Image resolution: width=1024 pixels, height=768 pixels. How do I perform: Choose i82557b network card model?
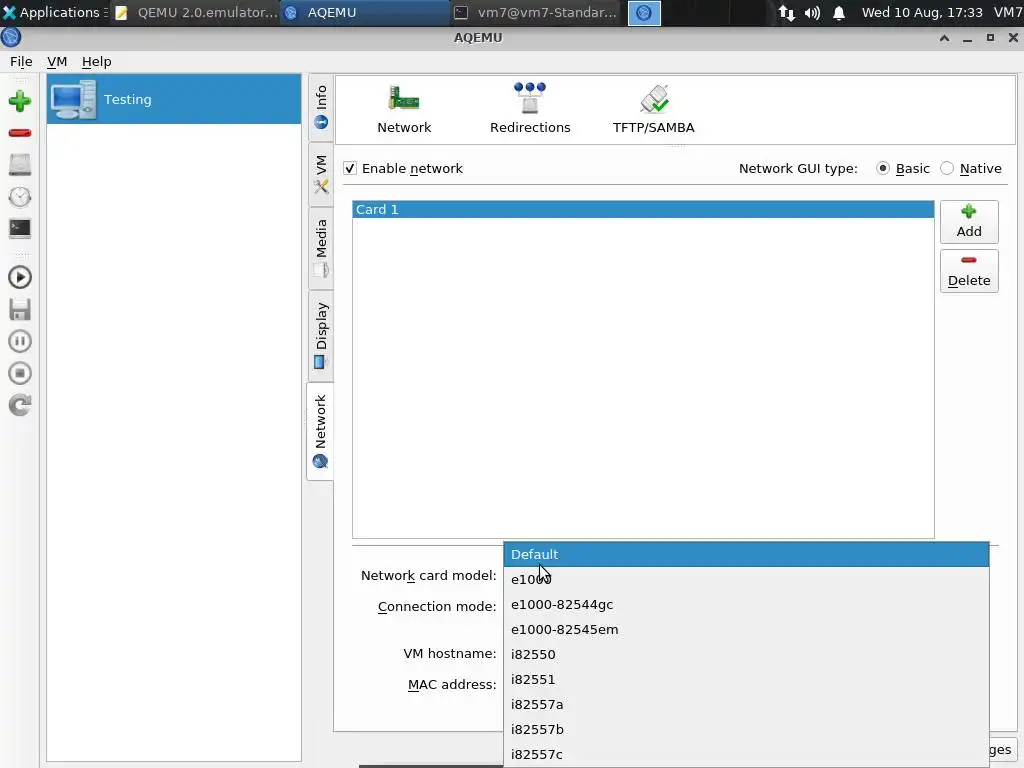coord(746,729)
